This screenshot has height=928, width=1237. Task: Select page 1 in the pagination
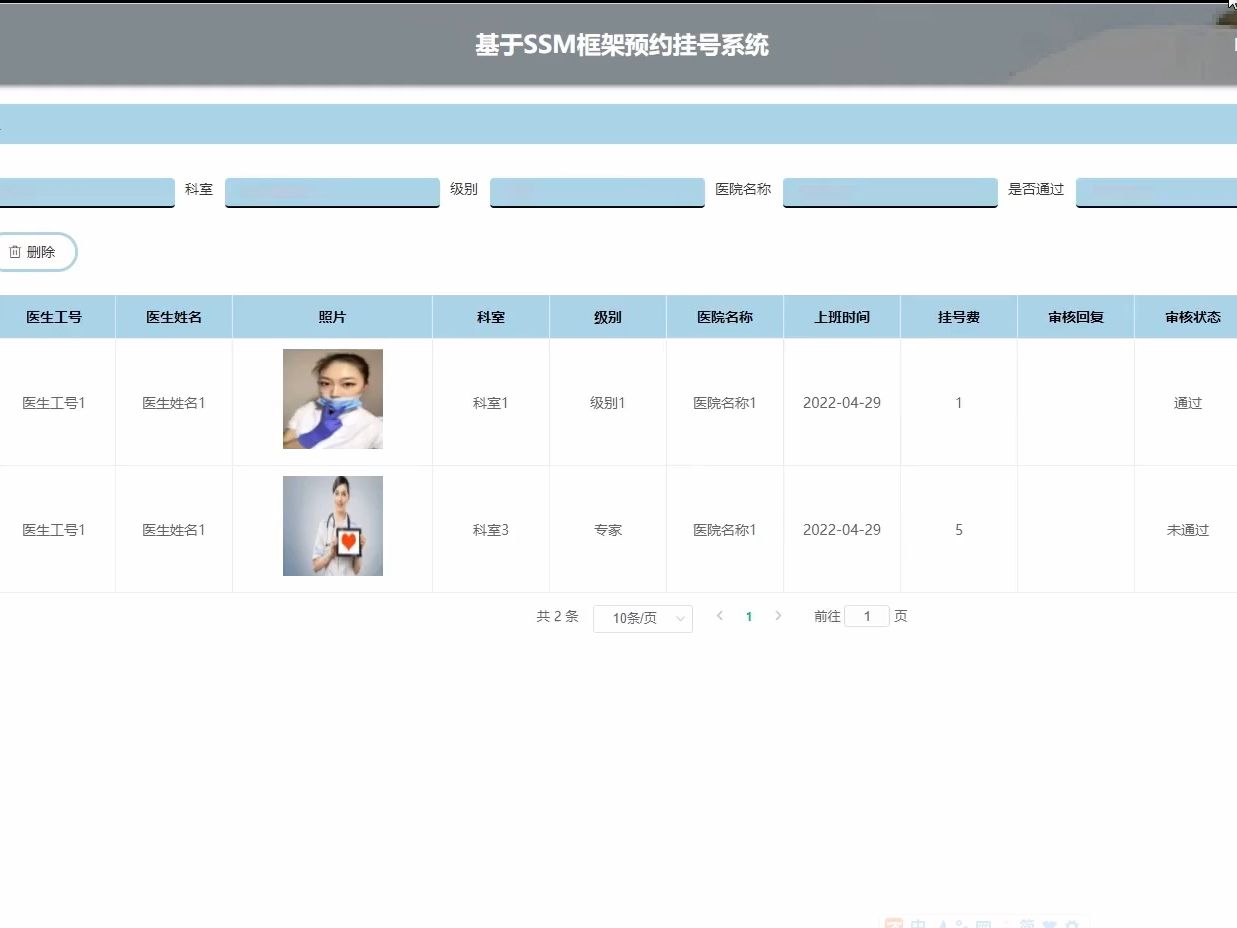point(749,617)
